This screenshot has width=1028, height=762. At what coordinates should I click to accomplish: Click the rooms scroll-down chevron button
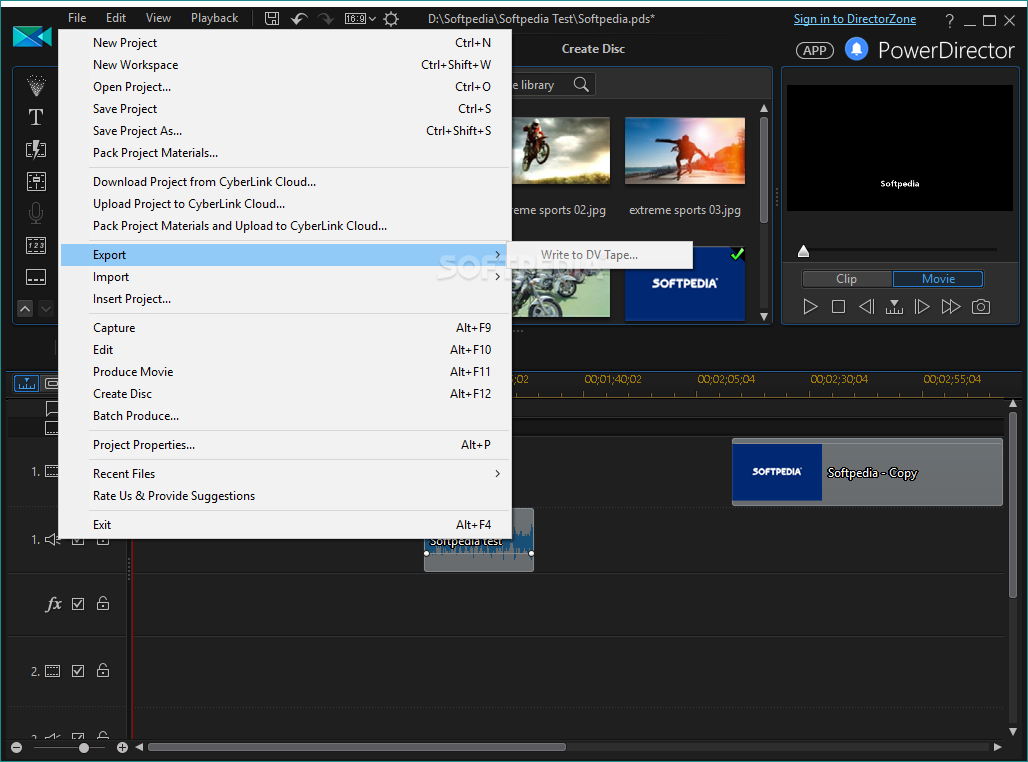click(x=46, y=308)
